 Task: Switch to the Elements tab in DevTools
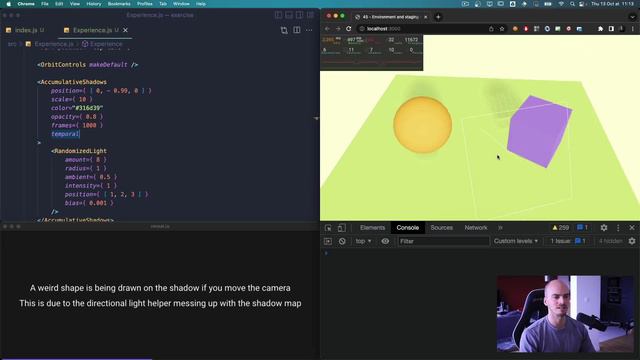[372, 228]
